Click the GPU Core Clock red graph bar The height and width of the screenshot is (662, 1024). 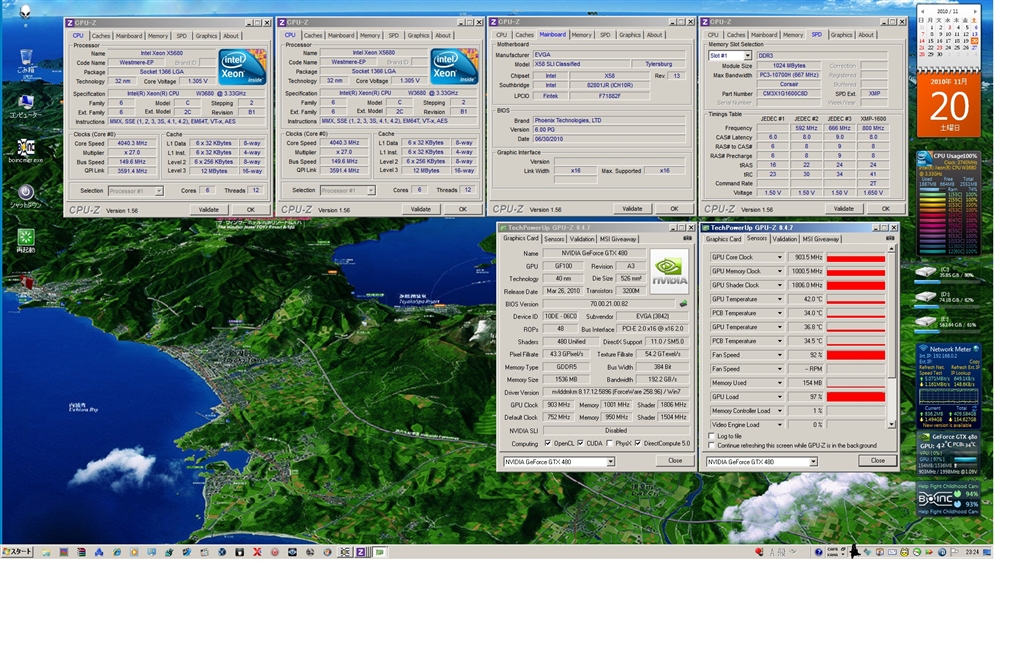[856, 258]
